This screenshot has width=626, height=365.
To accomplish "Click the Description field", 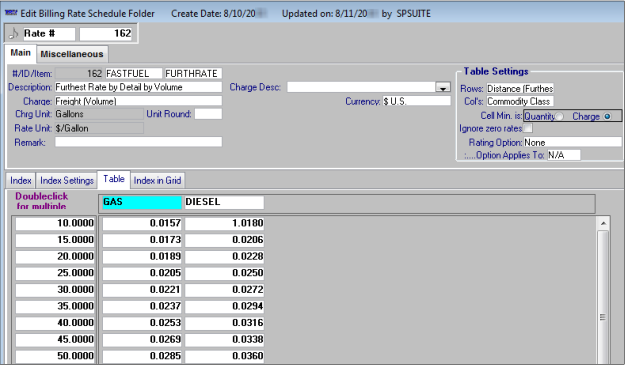I will coord(138,87).
